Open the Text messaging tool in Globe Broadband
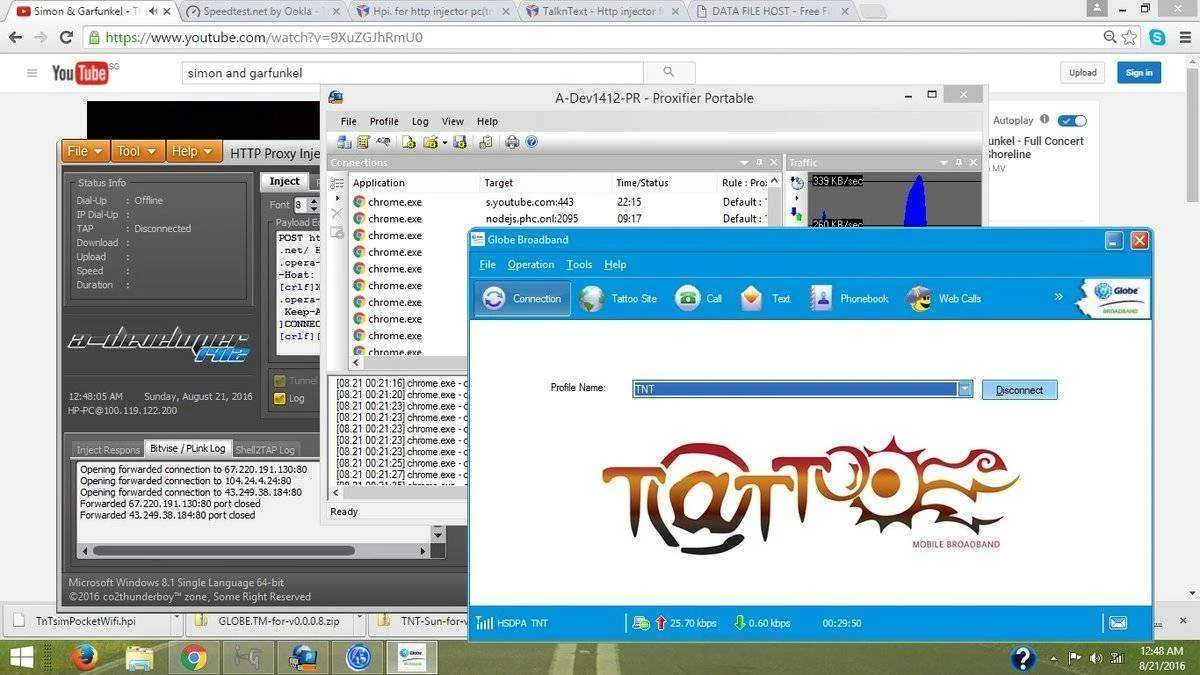 click(x=766, y=298)
